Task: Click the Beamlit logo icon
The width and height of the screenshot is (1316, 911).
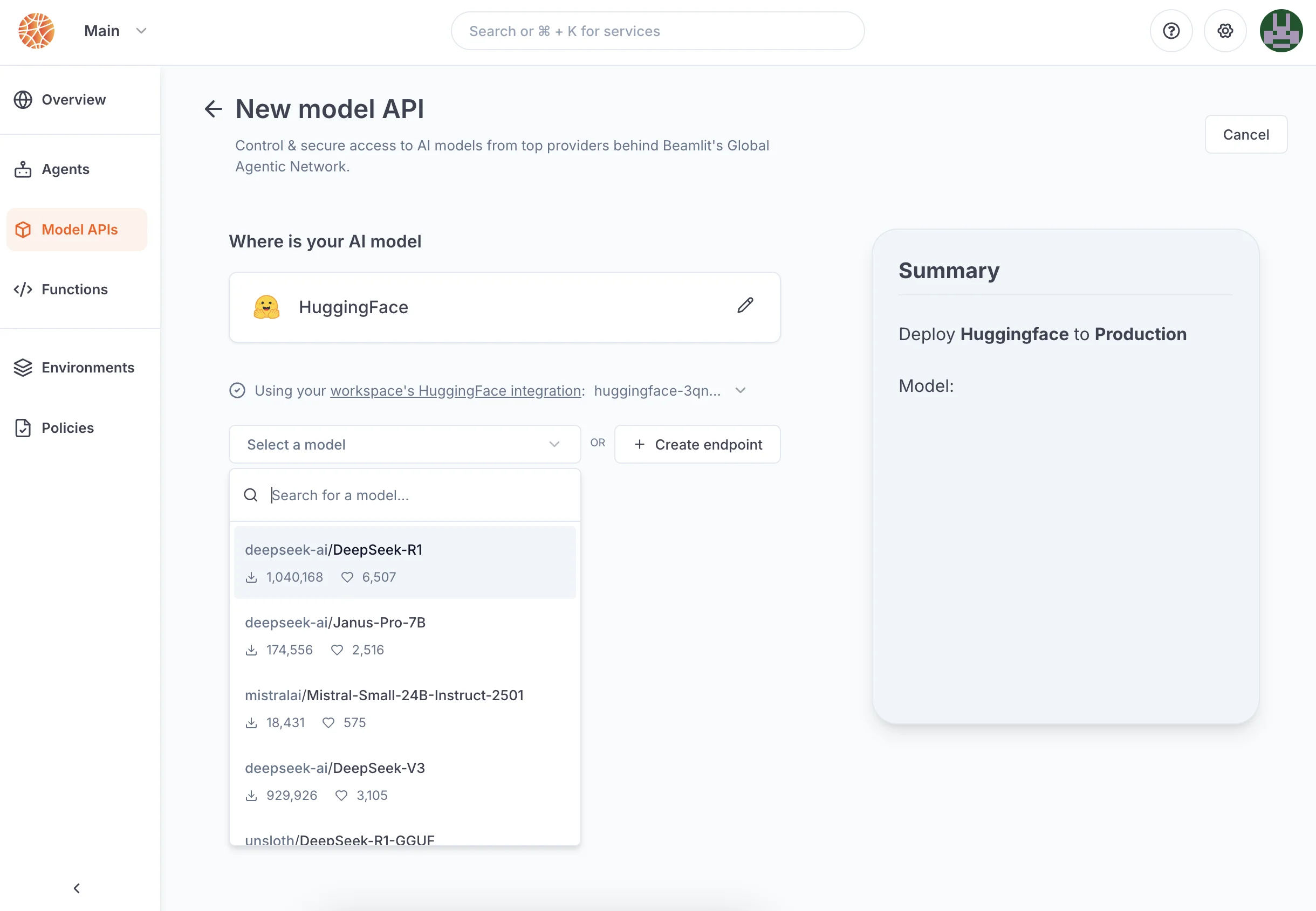Action: [x=37, y=31]
